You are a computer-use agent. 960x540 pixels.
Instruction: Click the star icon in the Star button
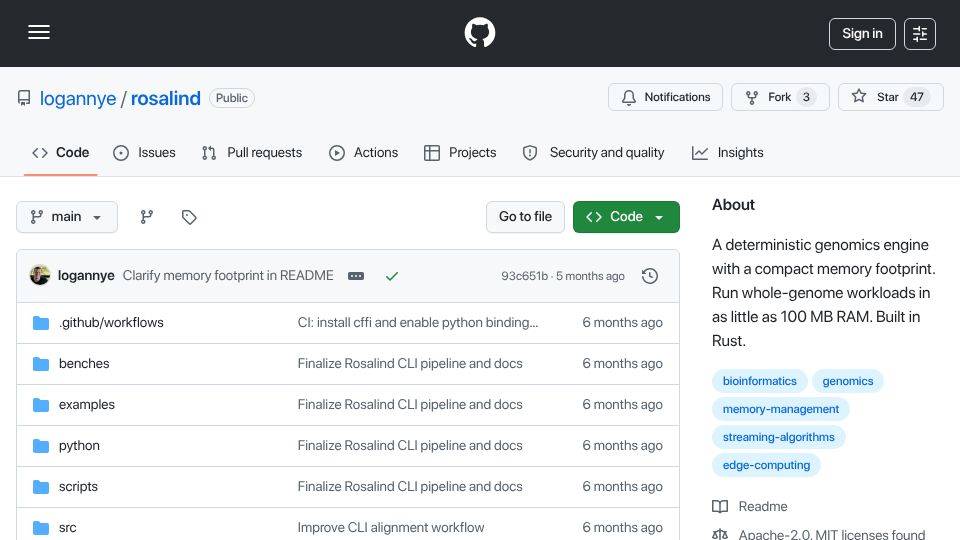[x=859, y=96]
